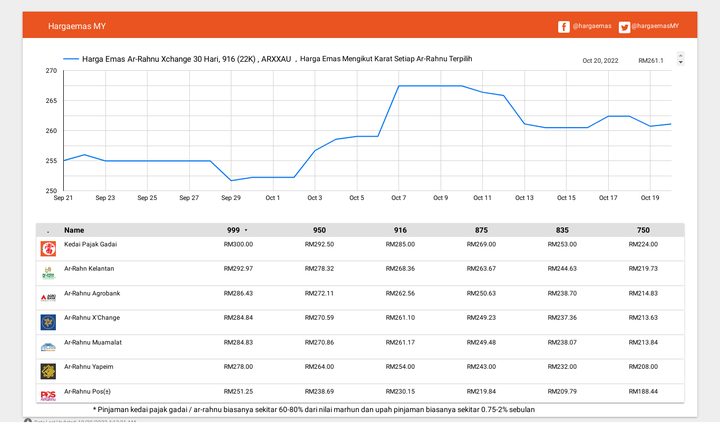
Task: Click the RM261.17 price cell
Action: pyautogui.click(x=400, y=343)
